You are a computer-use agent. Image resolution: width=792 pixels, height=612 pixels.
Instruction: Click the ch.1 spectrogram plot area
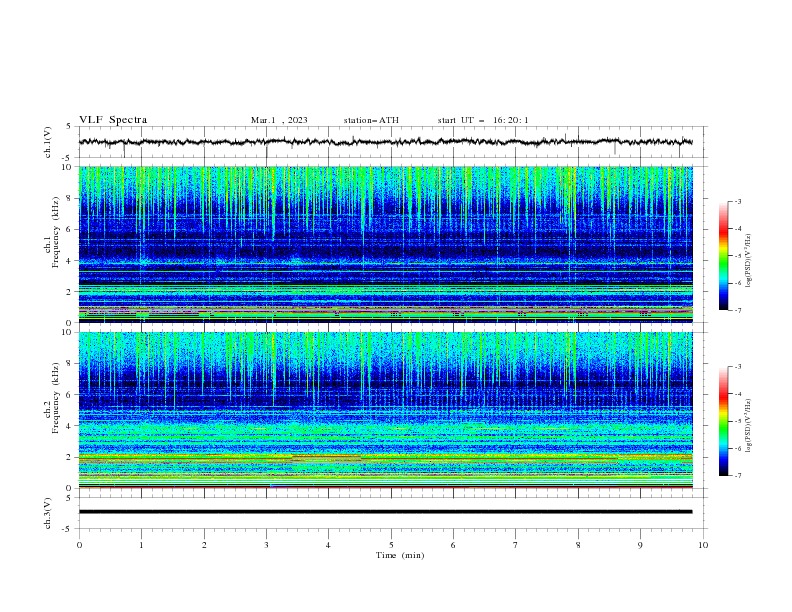[x=385, y=244]
